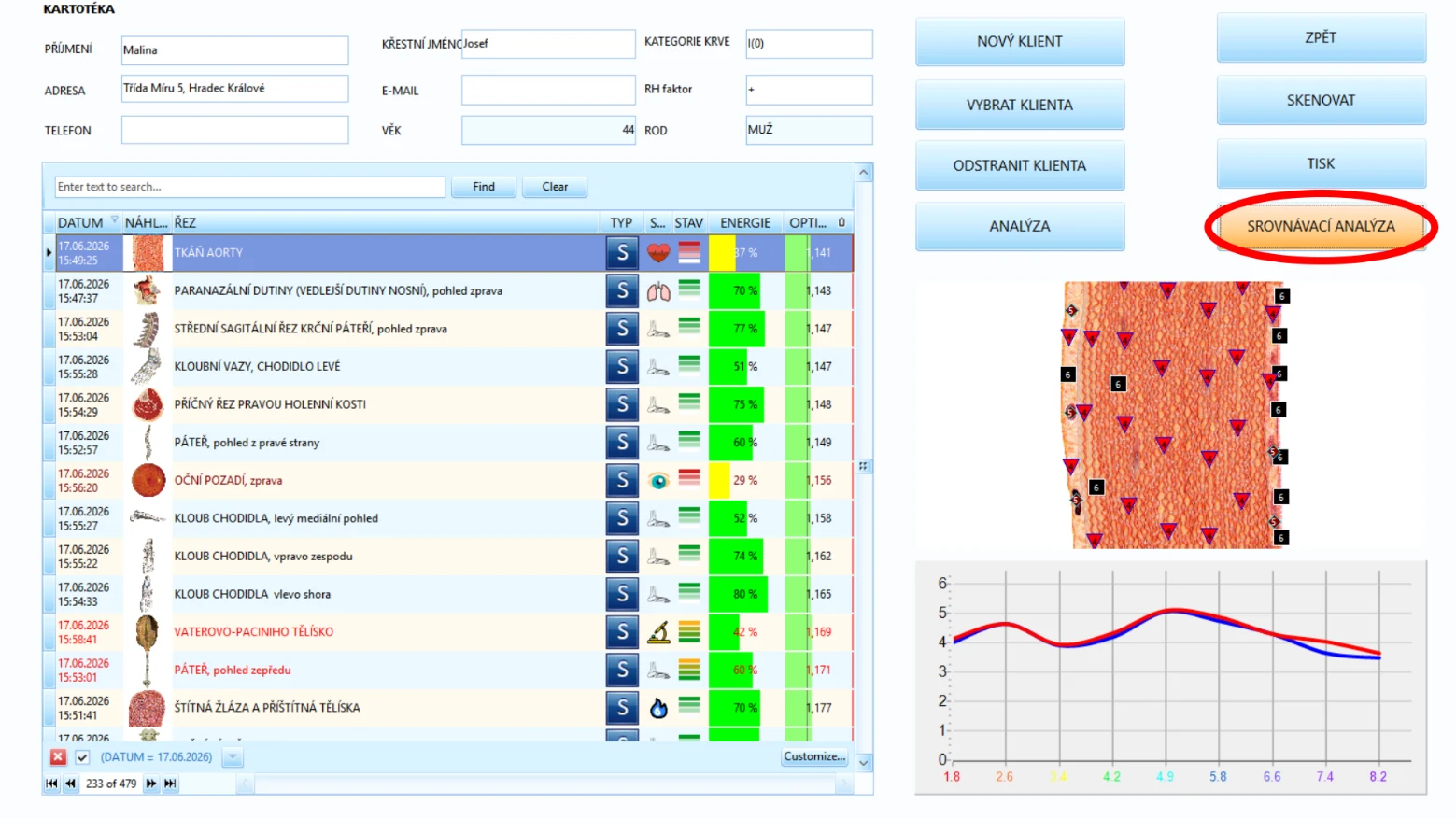Click the S type icon for TKÁŇ AORTY

click(x=622, y=252)
